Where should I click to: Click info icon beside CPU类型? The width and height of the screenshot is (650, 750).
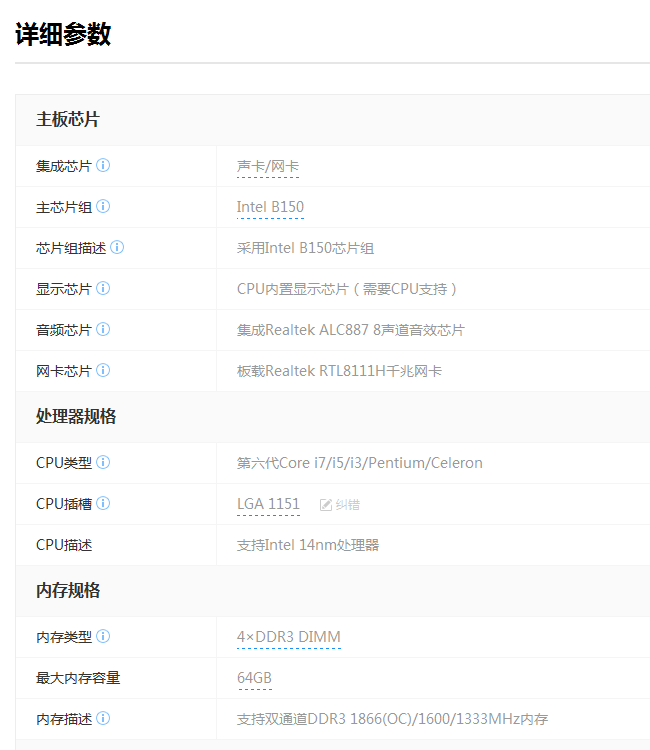point(103,462)
